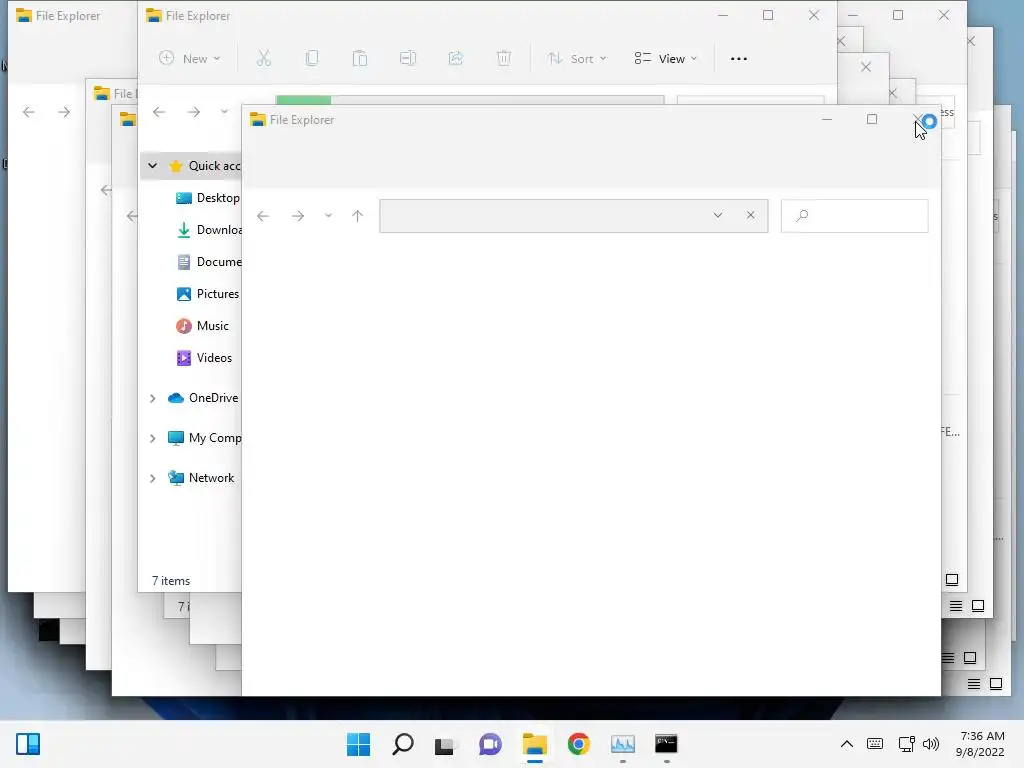Click the Copy icon in toolbar
Viewport: 1024px width, 768px height.
coord(312,59)
